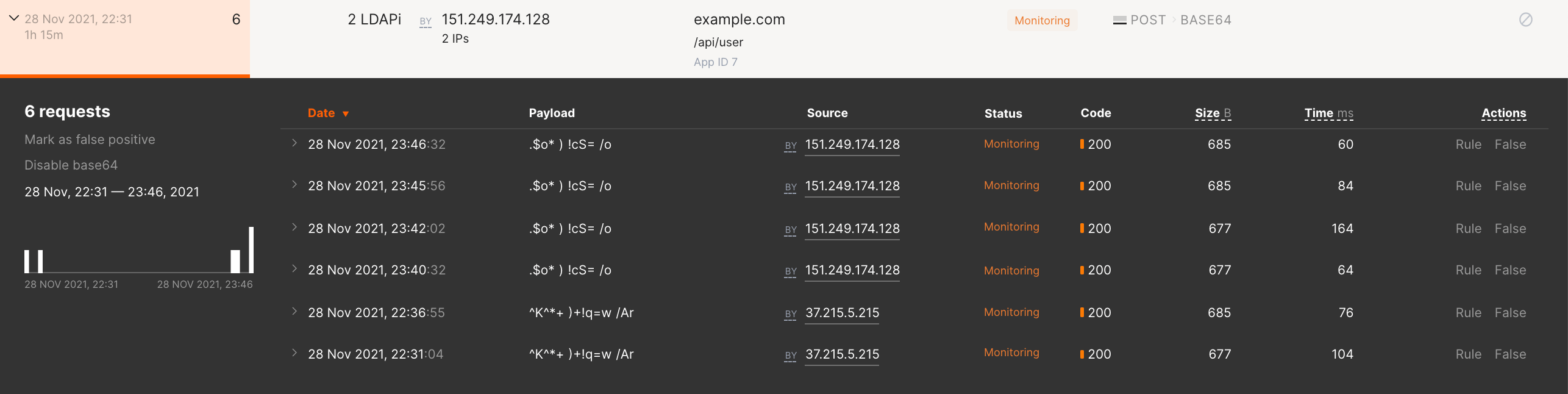Screen dimensions: 1568x394
Task: Sort by Date column descending arrow
Action: pyautogui.click(x=345, y=113)
